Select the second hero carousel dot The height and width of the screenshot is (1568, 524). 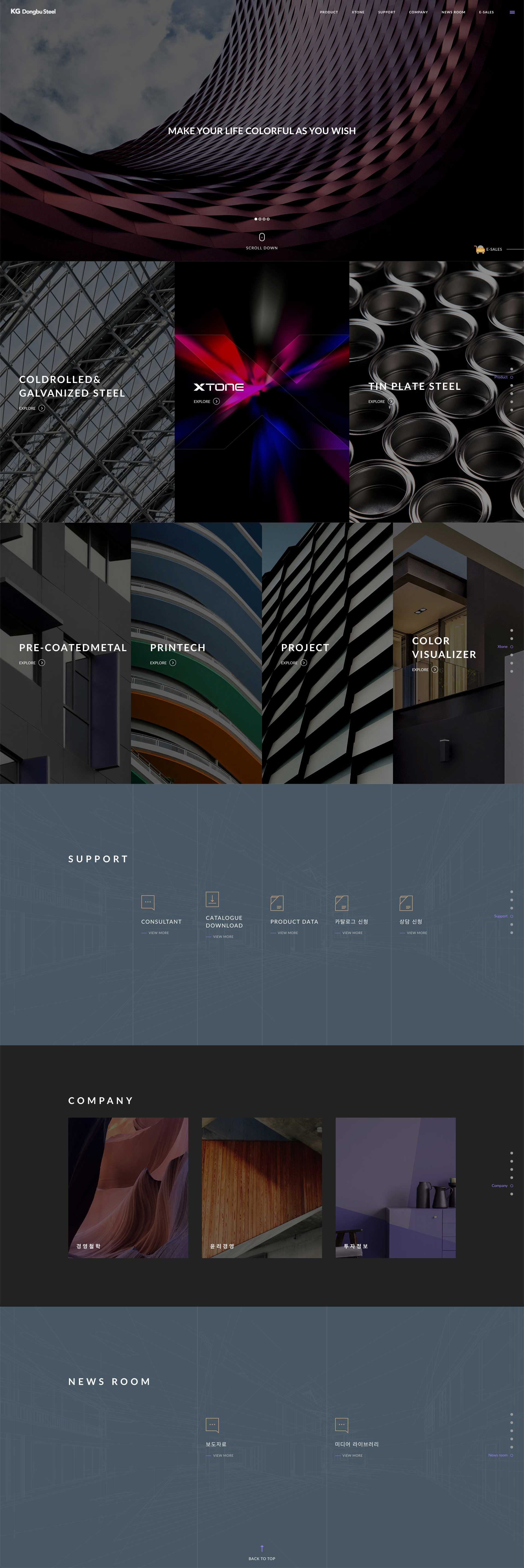click(x=260, y=219)
